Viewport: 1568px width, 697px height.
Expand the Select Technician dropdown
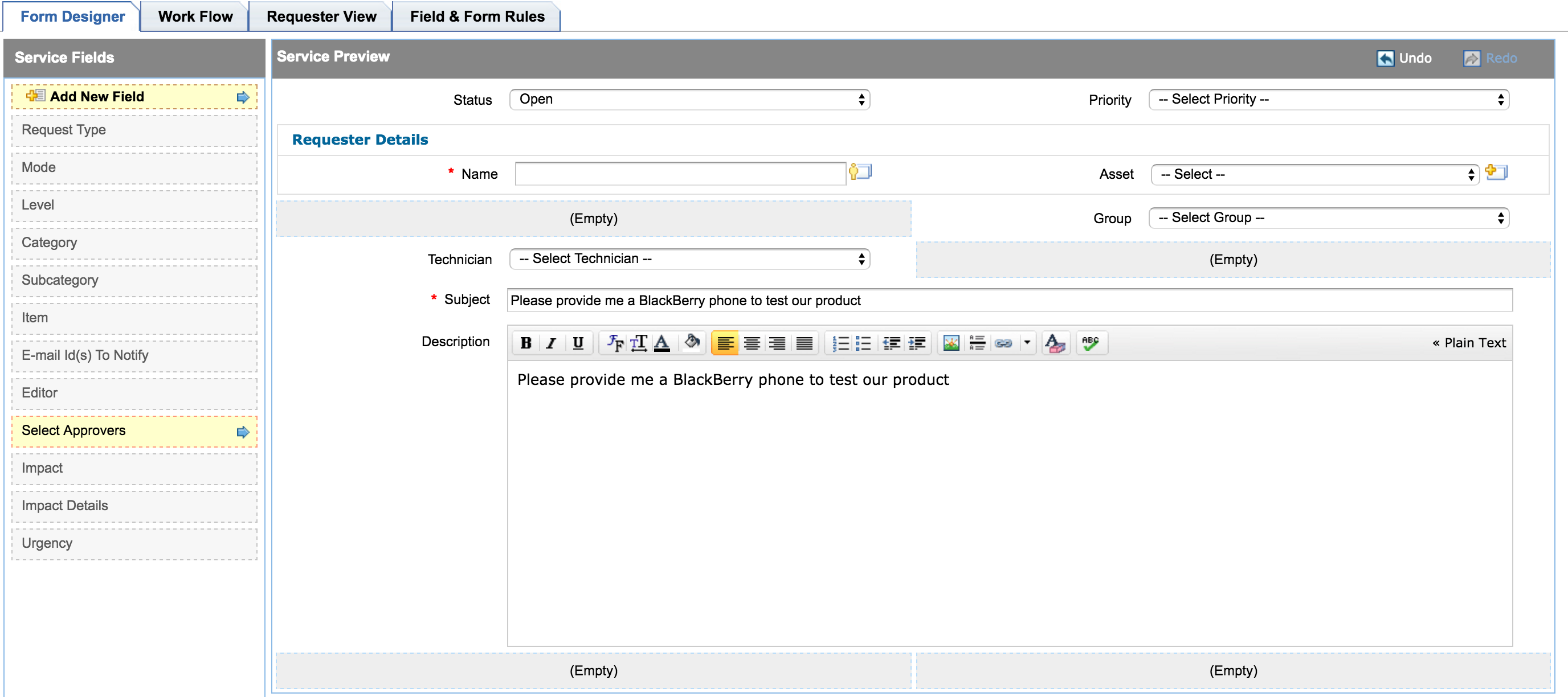[689, 259]
